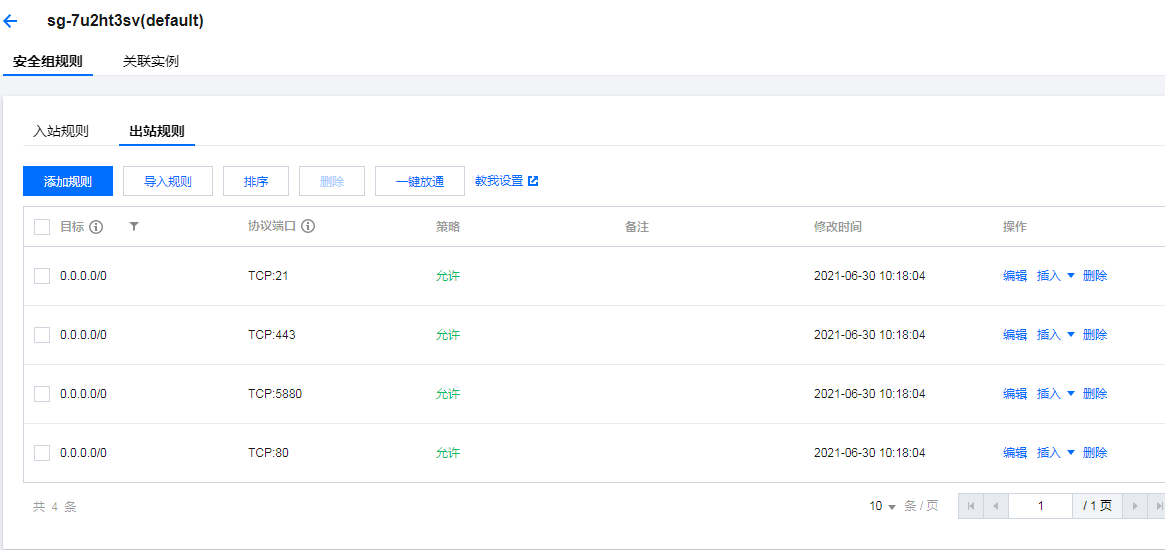Go to first page in pagination
The width and height of the screenshot is (1165, 550).
pyautogui.click(x=969, y=506)
